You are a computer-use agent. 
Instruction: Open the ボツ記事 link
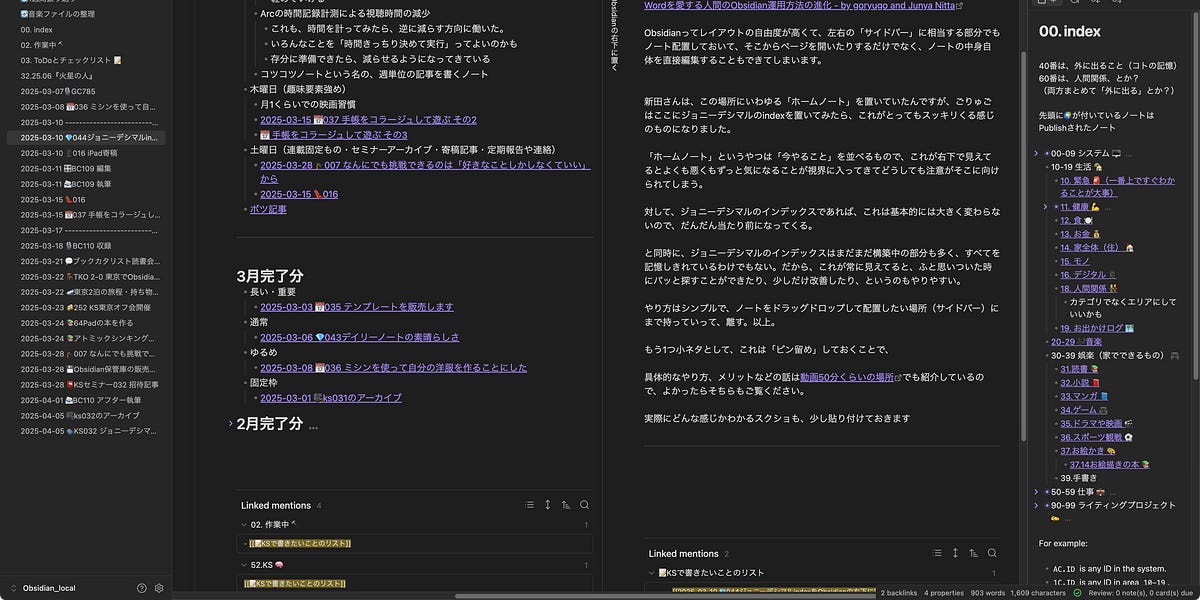(268, 209)
